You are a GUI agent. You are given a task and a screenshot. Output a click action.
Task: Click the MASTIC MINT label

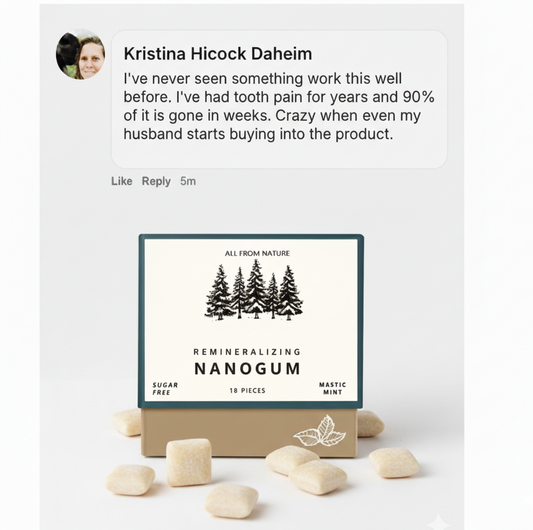[x=332, y=388]
